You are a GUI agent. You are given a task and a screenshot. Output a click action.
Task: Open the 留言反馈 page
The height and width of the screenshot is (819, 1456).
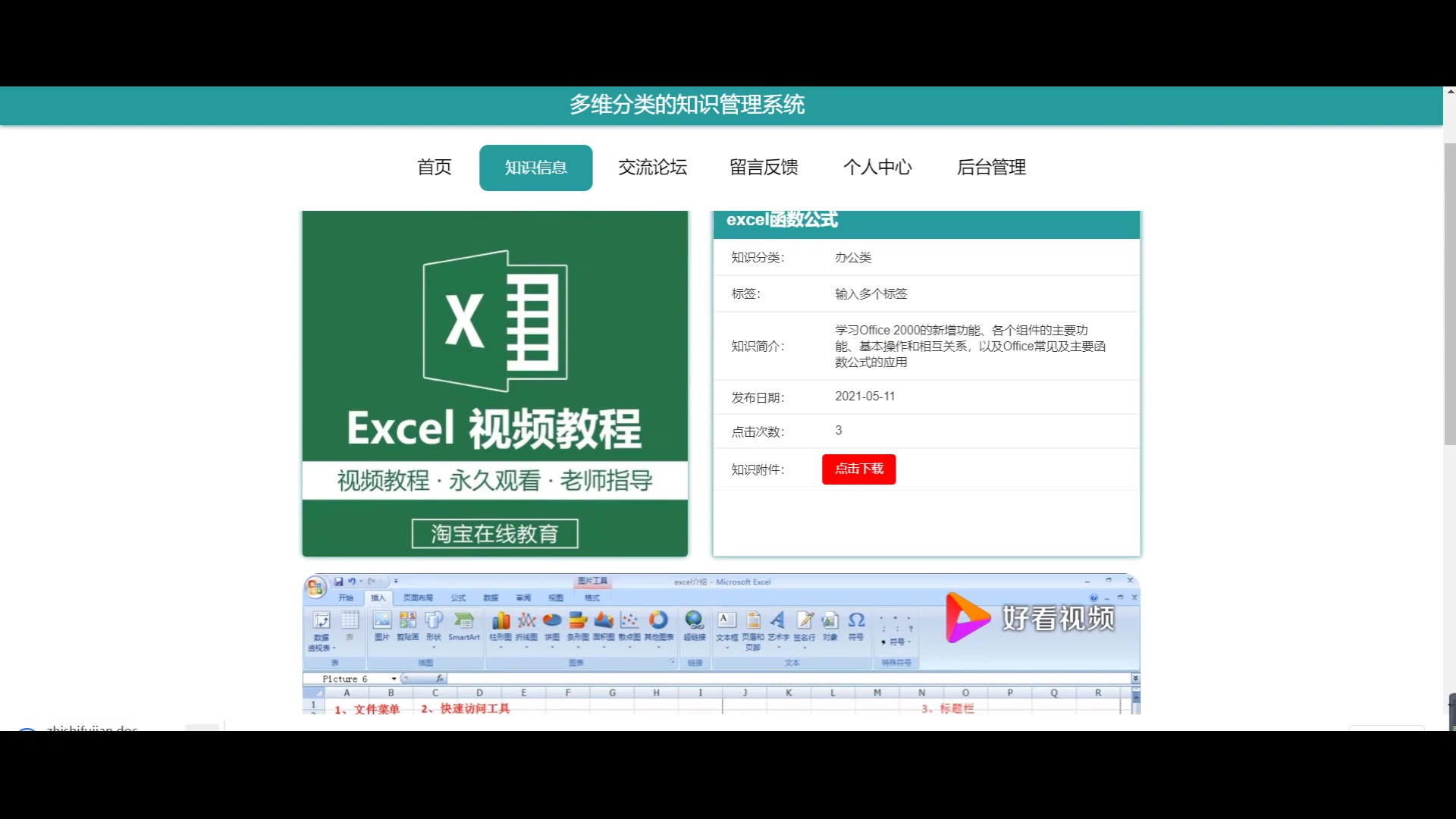[x=764, y=167]
